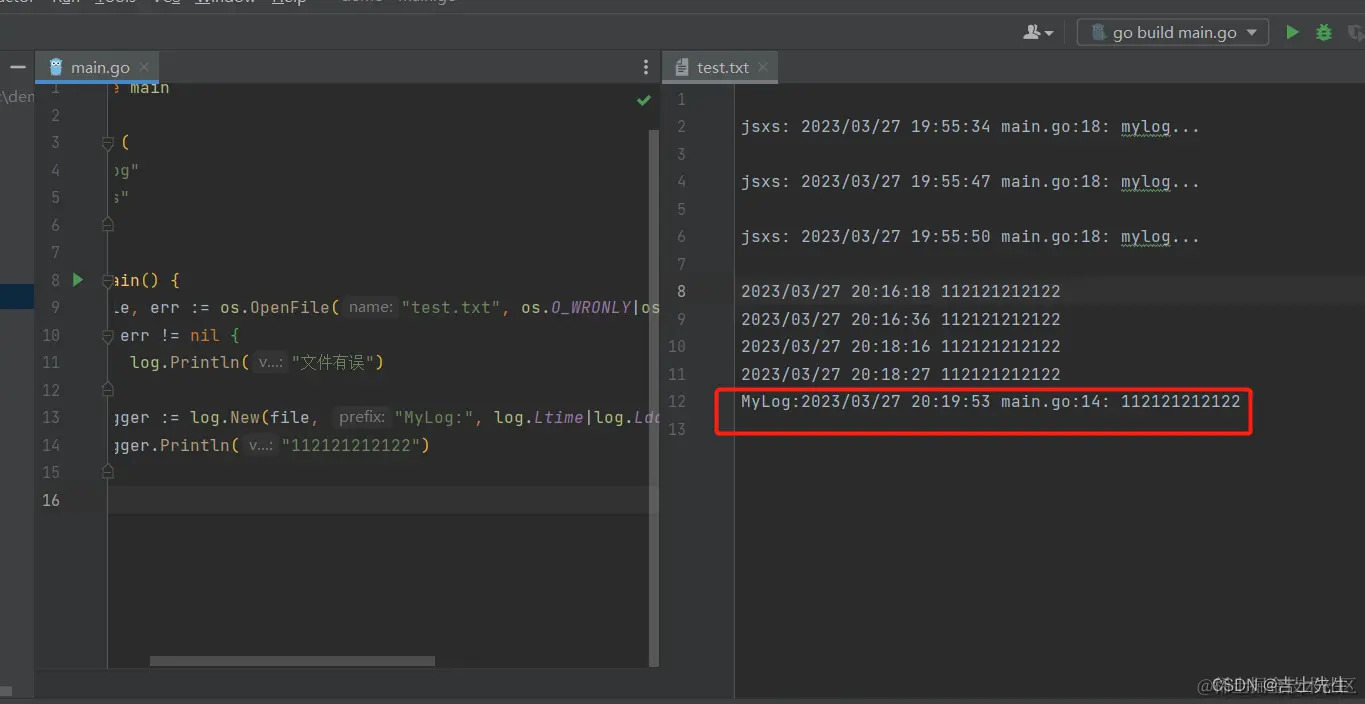Click the fold end marker on line 6
The height and width of the screenshot is (704, 1365).
coord(108,225)
